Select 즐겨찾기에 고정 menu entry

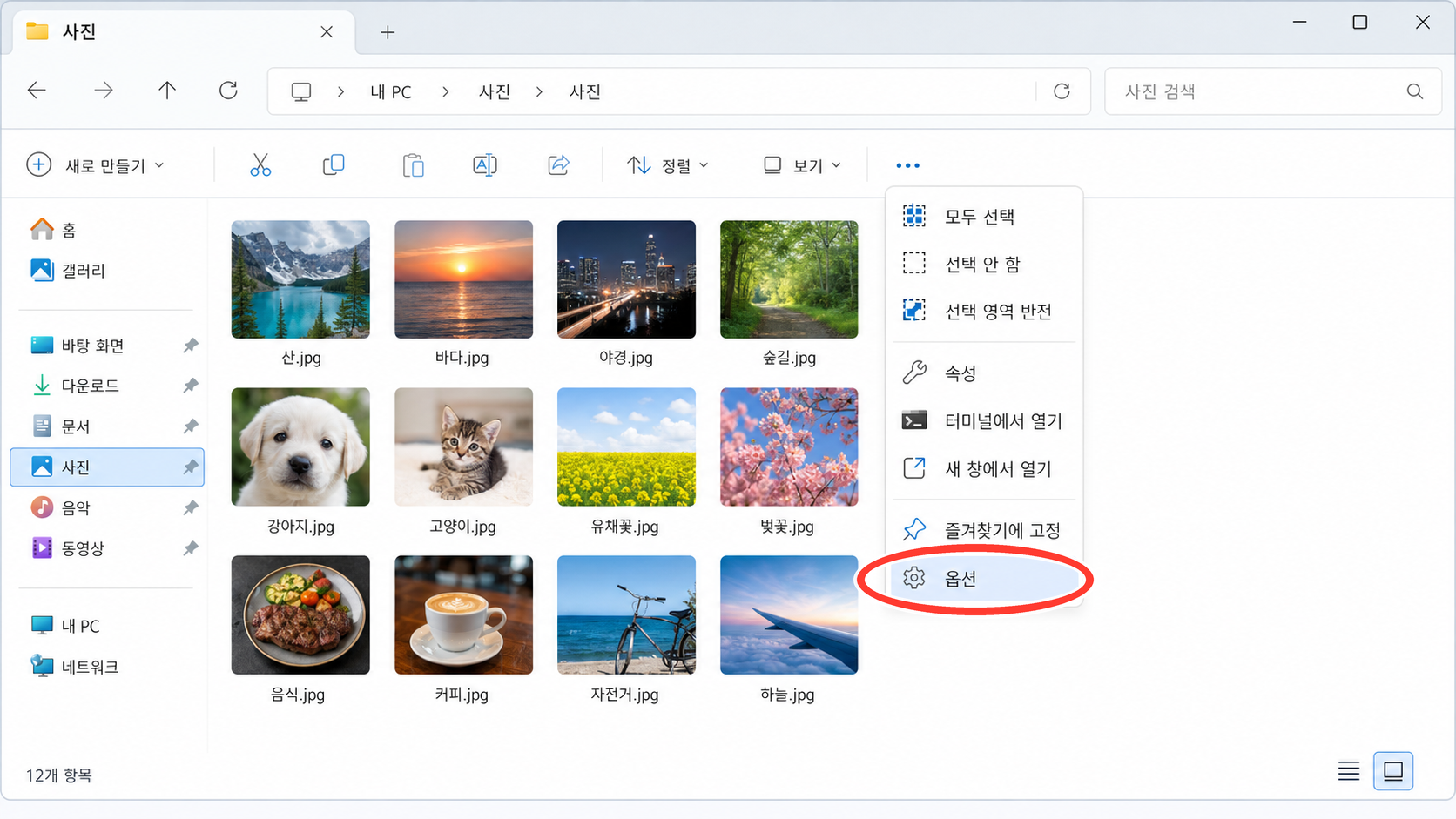984,530
